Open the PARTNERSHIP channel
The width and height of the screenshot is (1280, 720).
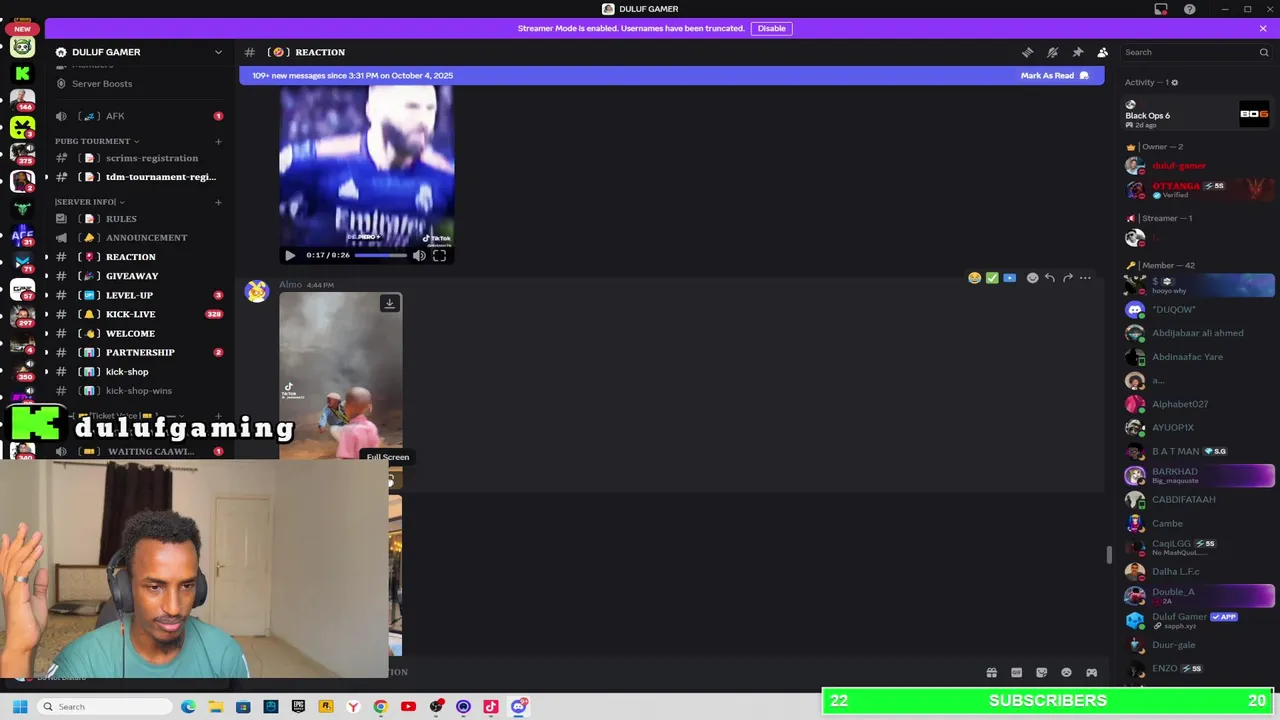[x=138, y=352]
